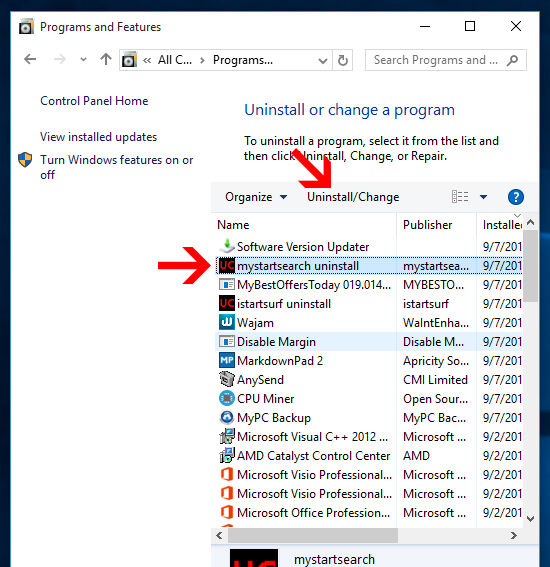Image resolution: width=550 pixels, height=567 pixels.
Task: Select the Wajam entry
Action: [369, 323]
